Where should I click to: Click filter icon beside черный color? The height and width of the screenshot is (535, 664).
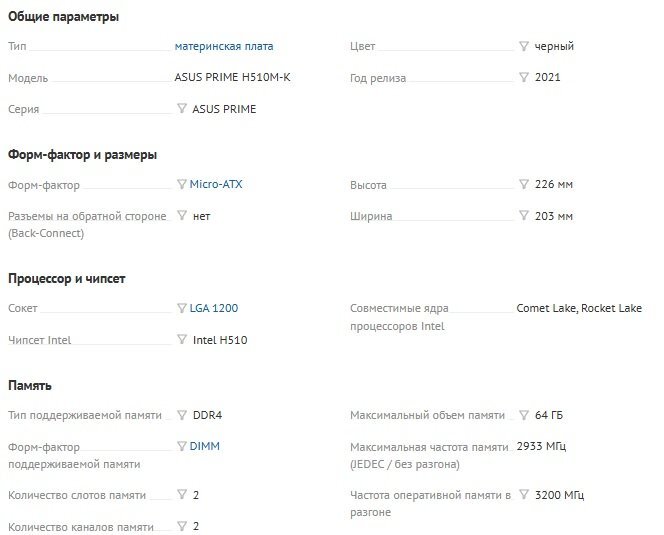[524, 46]
